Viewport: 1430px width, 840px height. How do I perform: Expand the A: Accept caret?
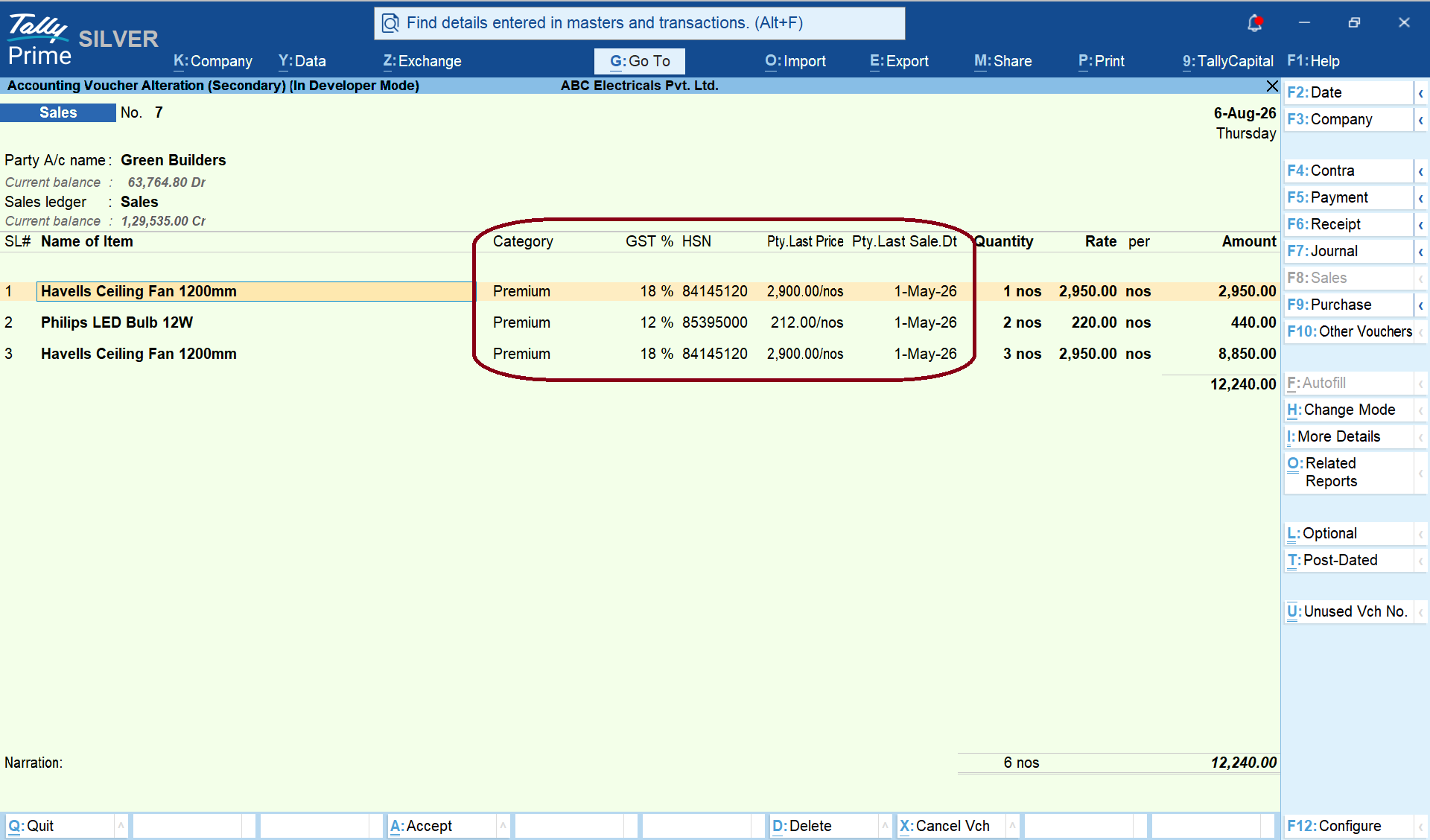pyautogui.click(x=503, y=826)
